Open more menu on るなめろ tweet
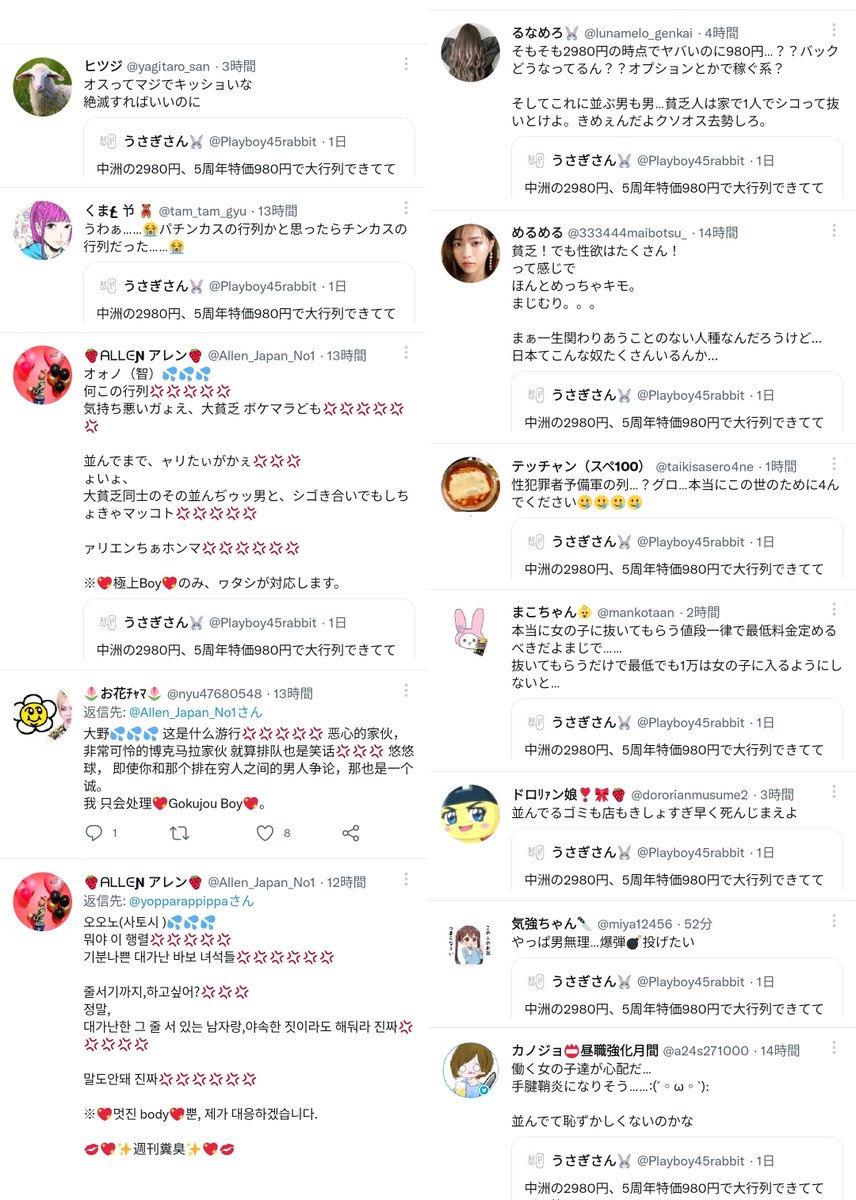856x1200 pixels. (x=834, y=32)
